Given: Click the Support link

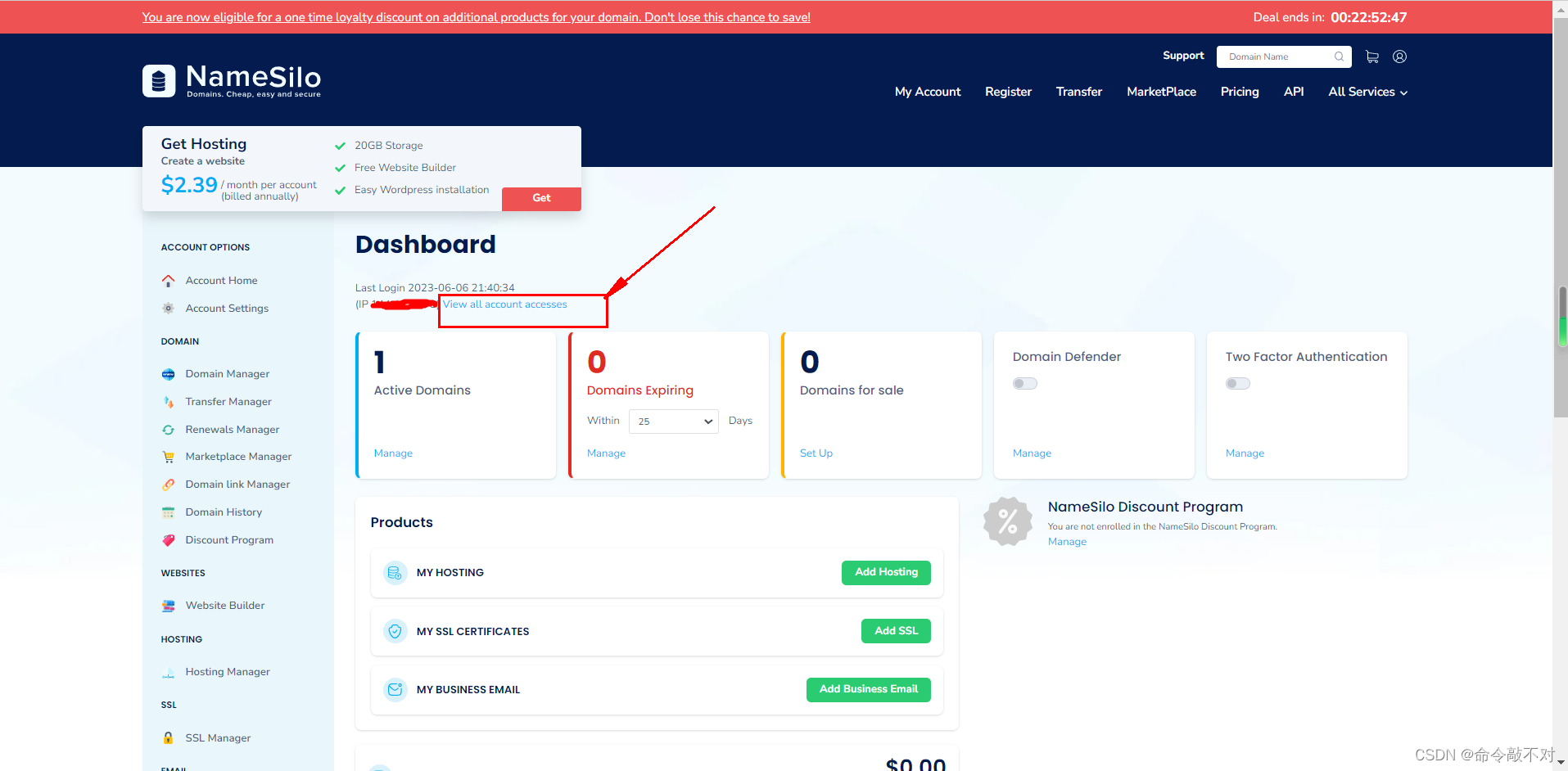Looking at the screenshot, I should pos(1183,56).
